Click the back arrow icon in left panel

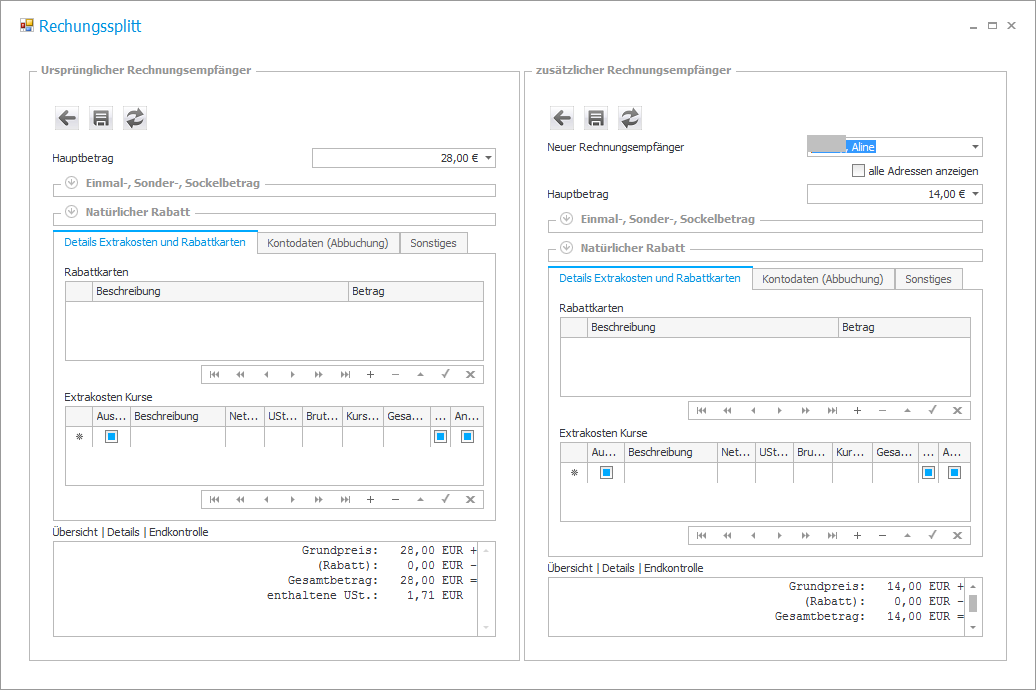(x=67, y=118)
